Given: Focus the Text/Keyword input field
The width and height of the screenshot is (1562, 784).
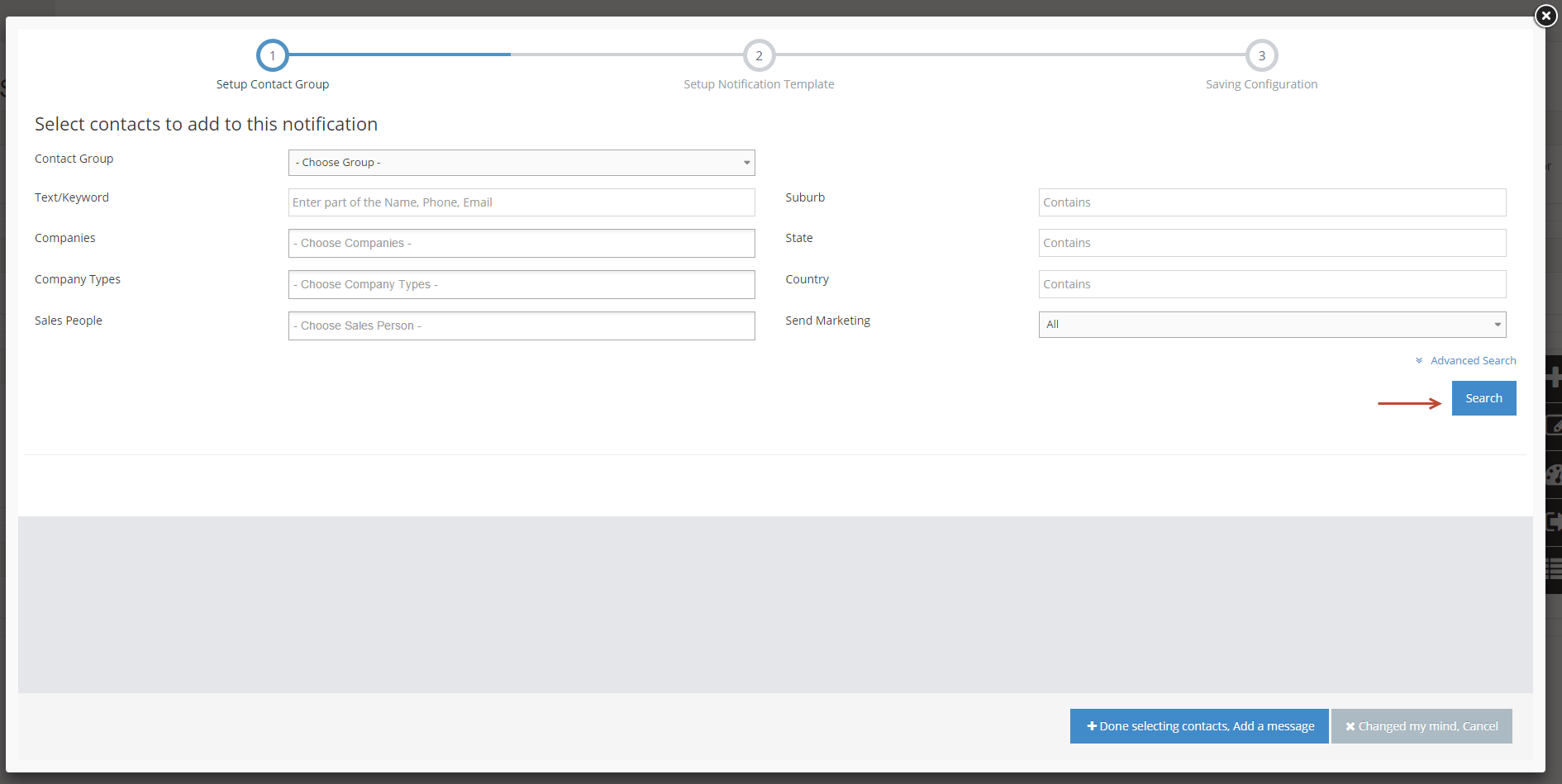Looking at the screenshot, I should (x=521, y=202).
